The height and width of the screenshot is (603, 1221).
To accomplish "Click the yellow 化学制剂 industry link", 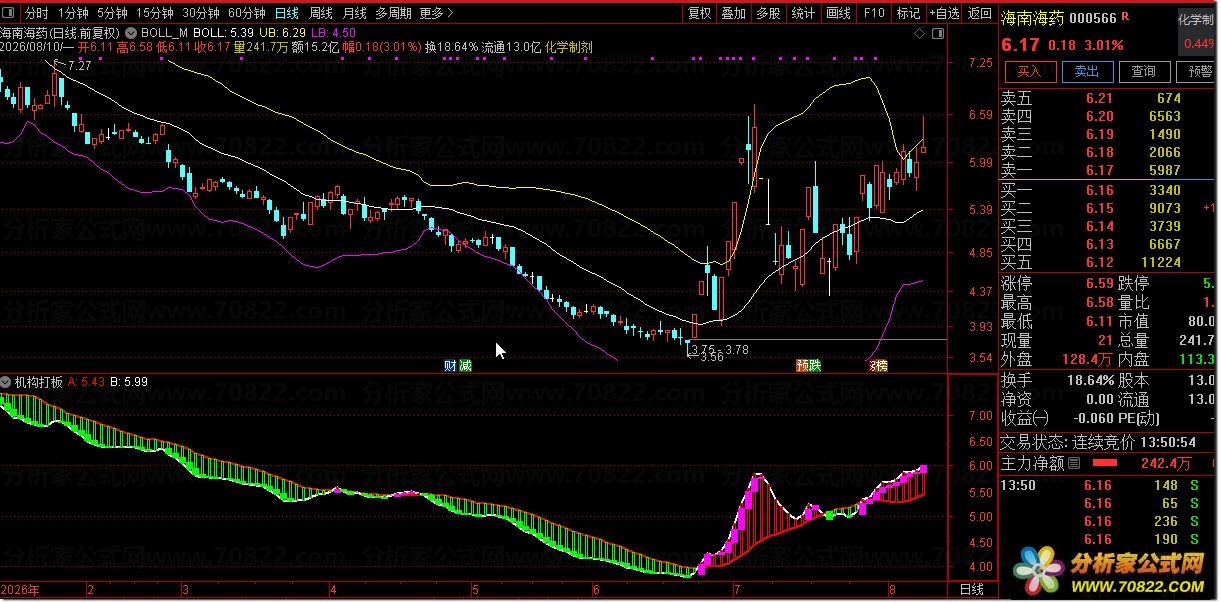I will [569, 47].
